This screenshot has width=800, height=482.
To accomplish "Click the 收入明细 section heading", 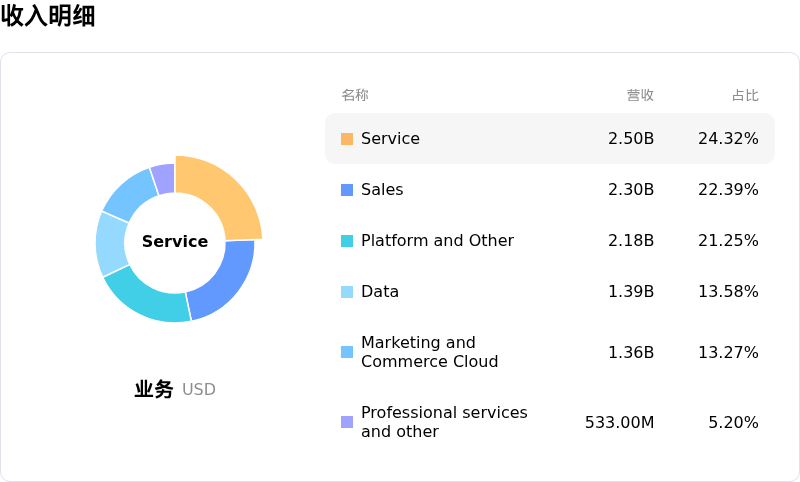I will [48, 16].
